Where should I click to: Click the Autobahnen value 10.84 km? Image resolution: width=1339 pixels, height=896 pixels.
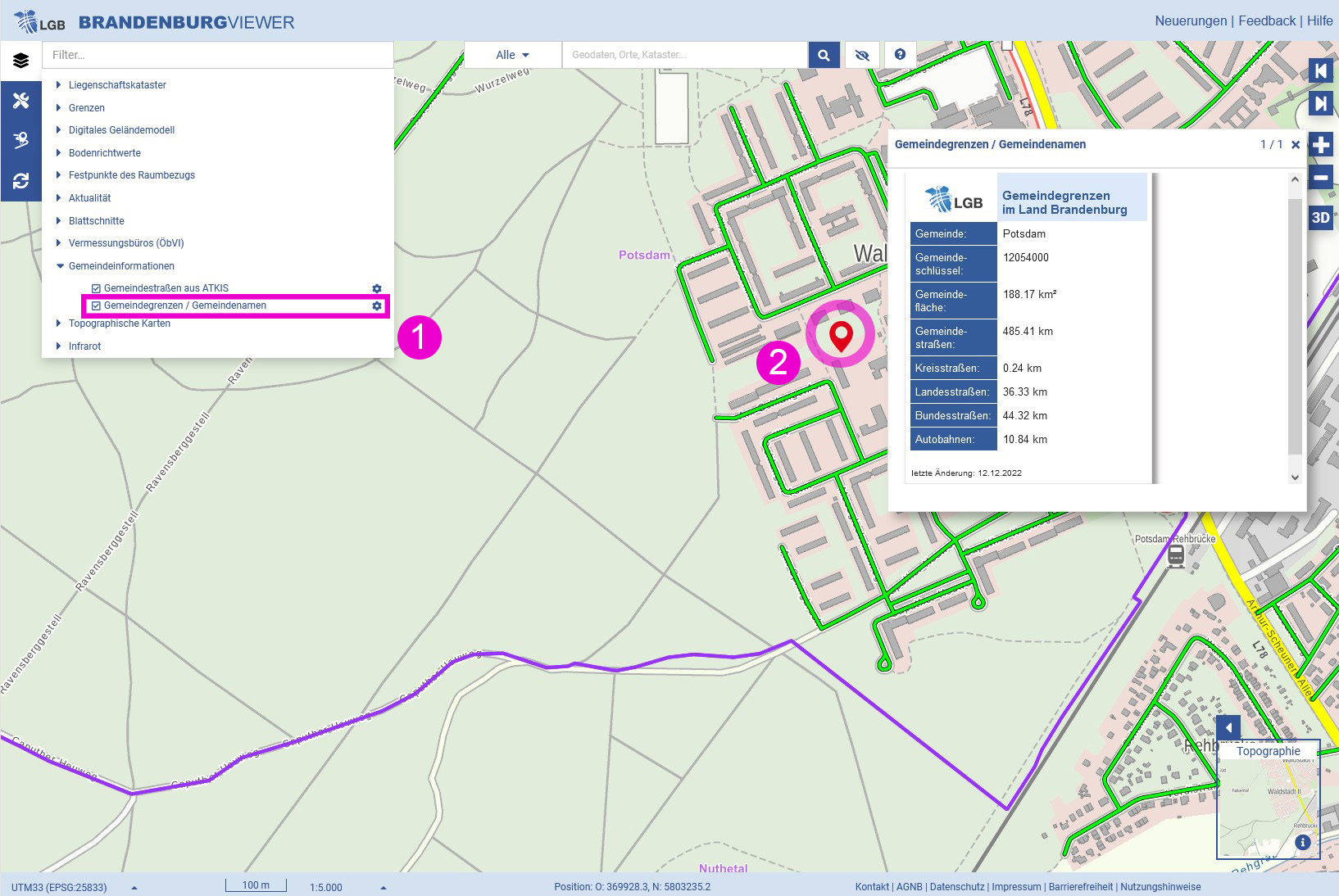point(1024,440)
